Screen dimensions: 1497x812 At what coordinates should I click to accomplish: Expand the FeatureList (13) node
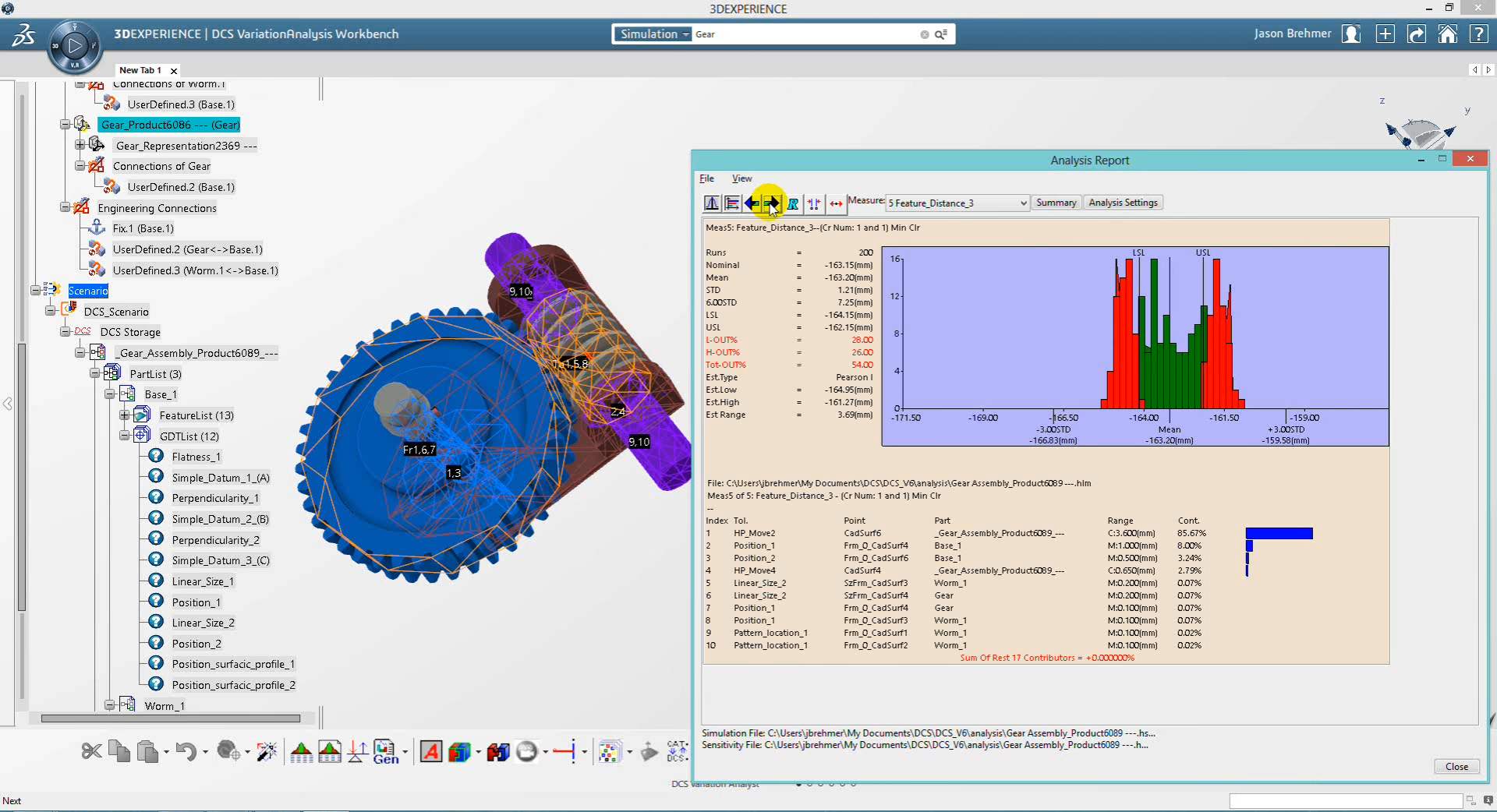[125, 415]
